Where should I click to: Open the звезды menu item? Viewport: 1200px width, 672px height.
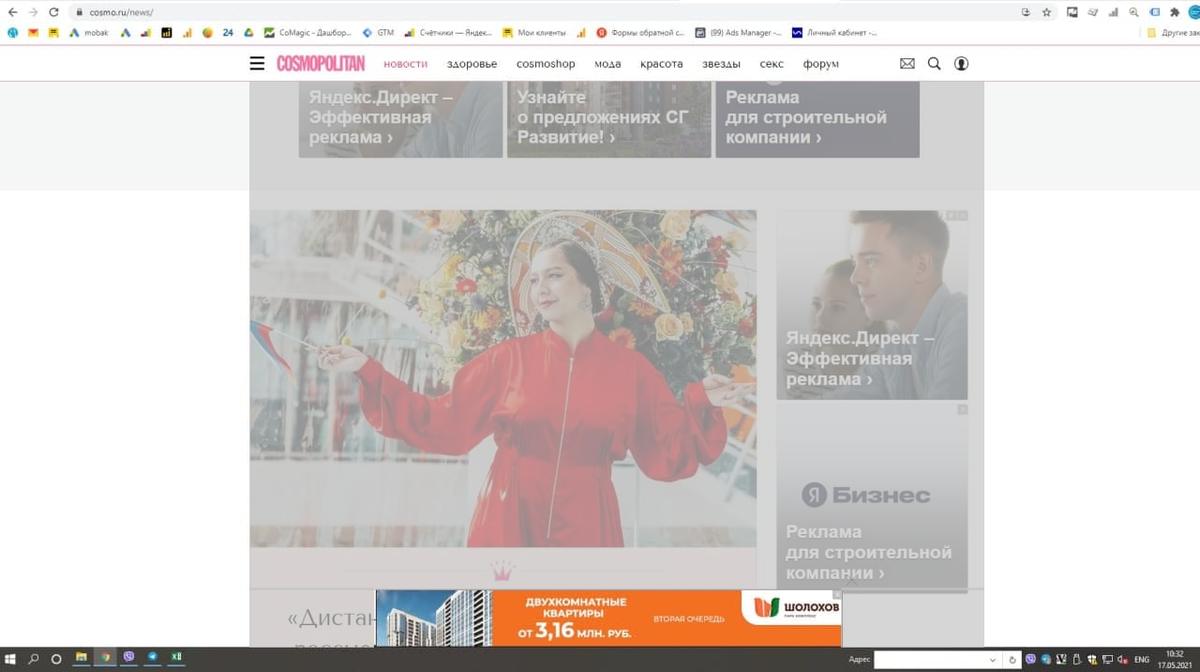pyautogui.click(x=721, y=64)
